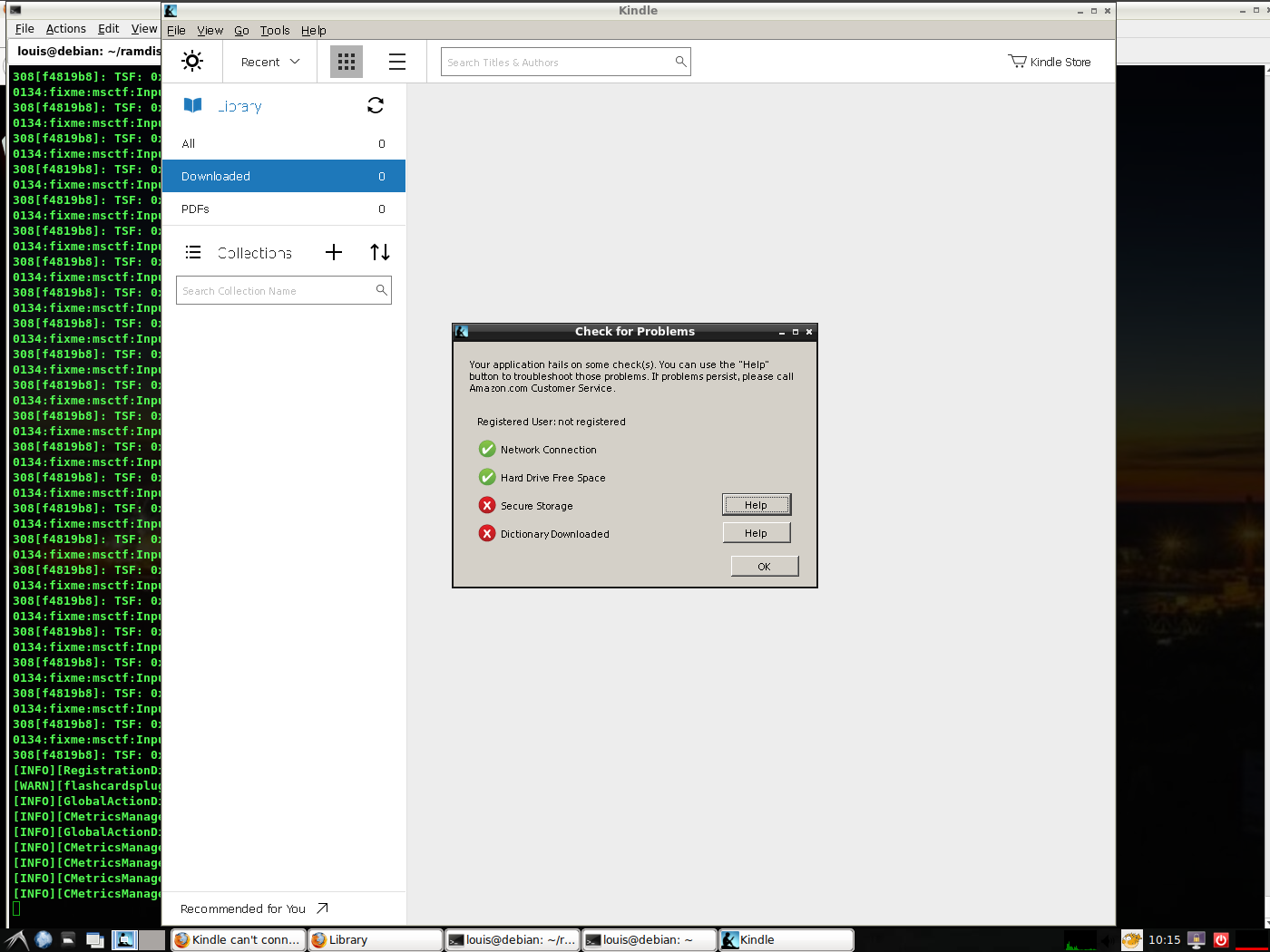The height and width of the screenshot is (952, 1270).
Task: Select the Downloaded library filter
Action: coord(283,176)
